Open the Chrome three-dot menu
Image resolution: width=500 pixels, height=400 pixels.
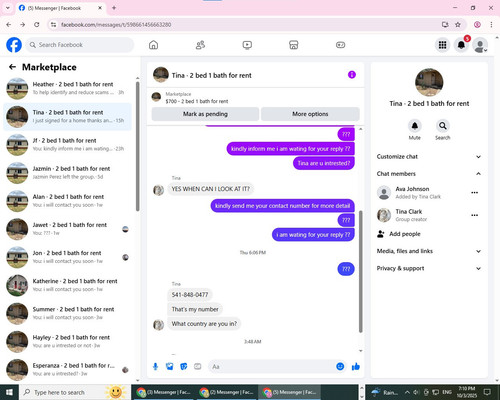pyautogui.click(x=491, y=24)
